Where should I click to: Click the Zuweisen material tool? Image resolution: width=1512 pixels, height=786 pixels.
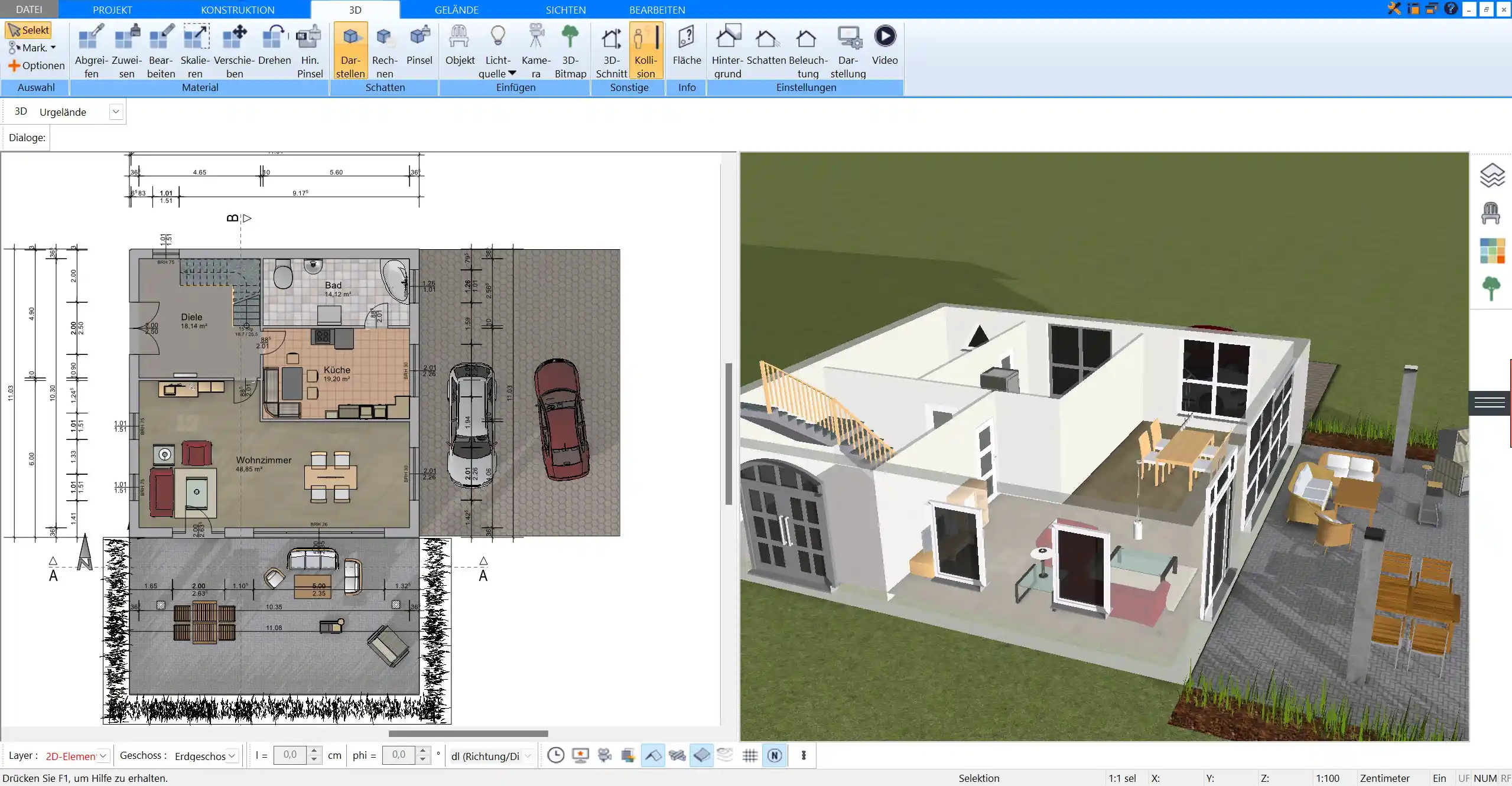pos(126,51)
